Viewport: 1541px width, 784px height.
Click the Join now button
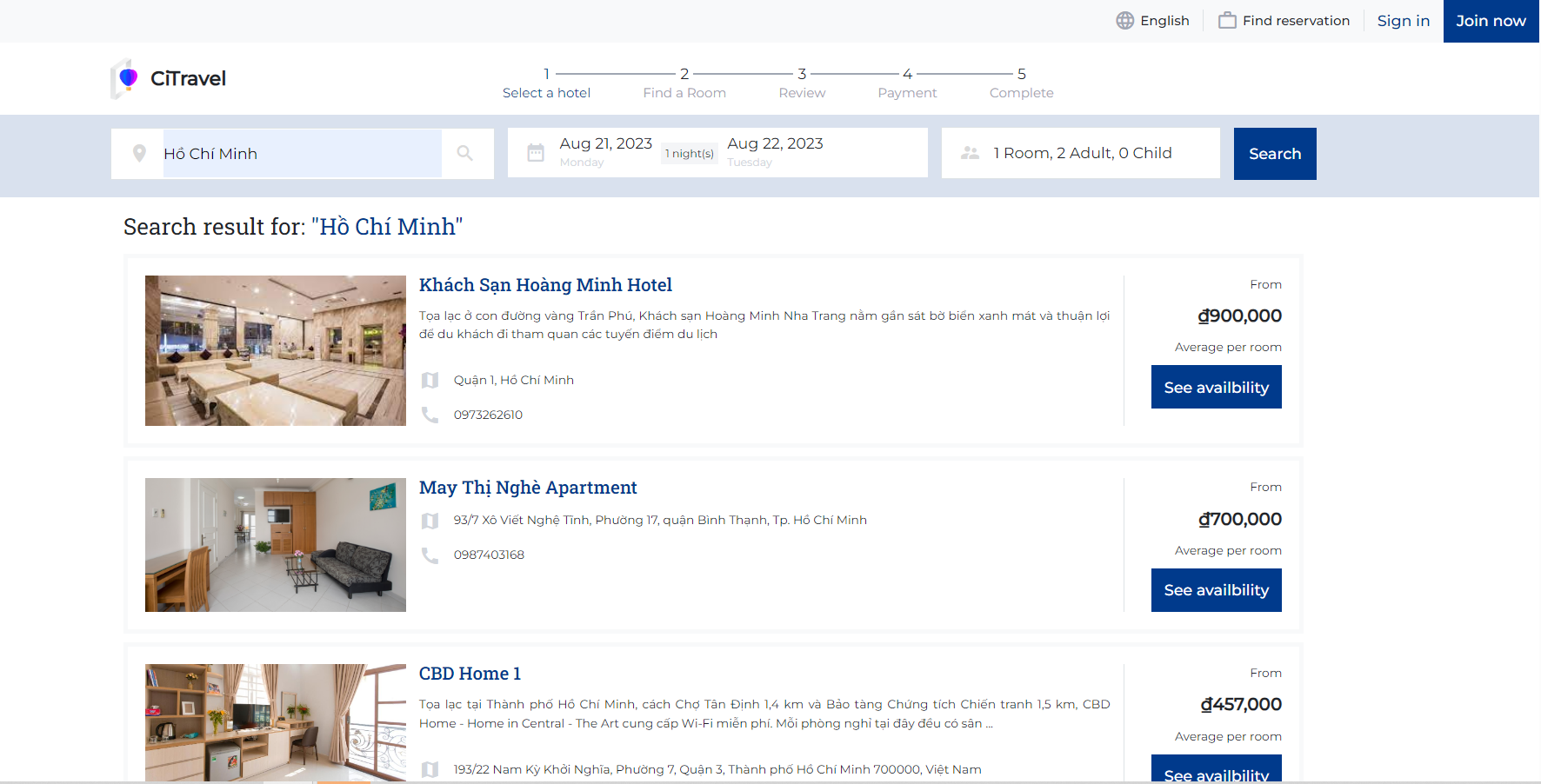point(1491,21)
